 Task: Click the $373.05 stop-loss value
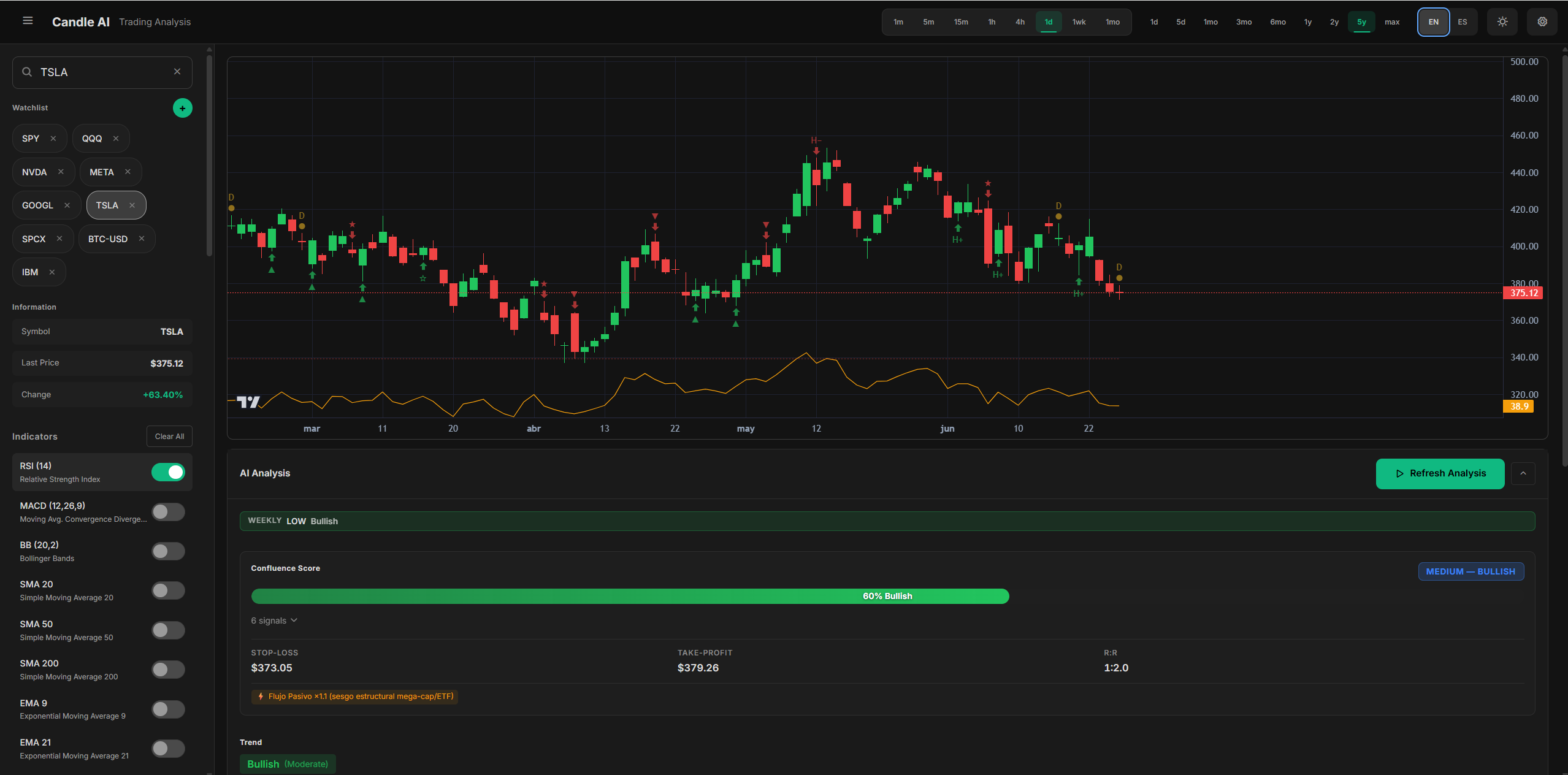(271, 668)
